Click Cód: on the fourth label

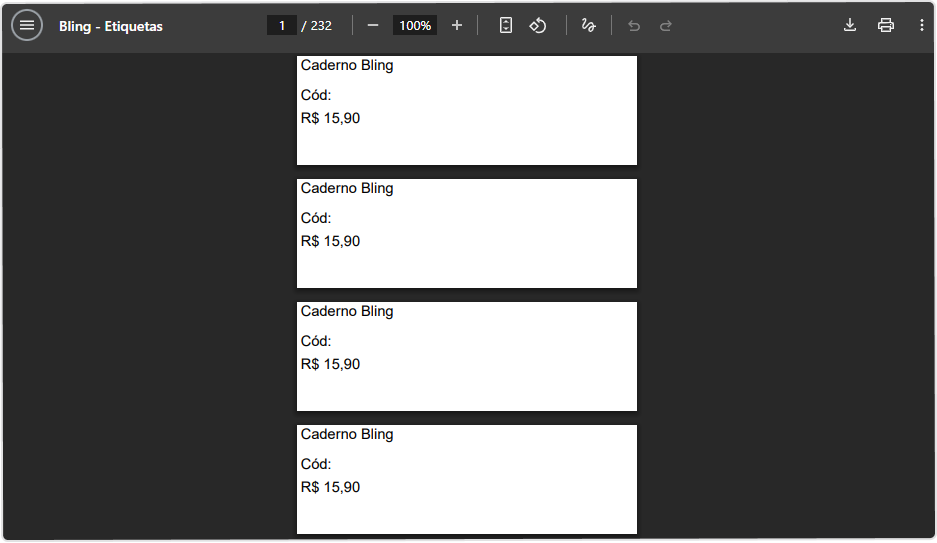316,464
